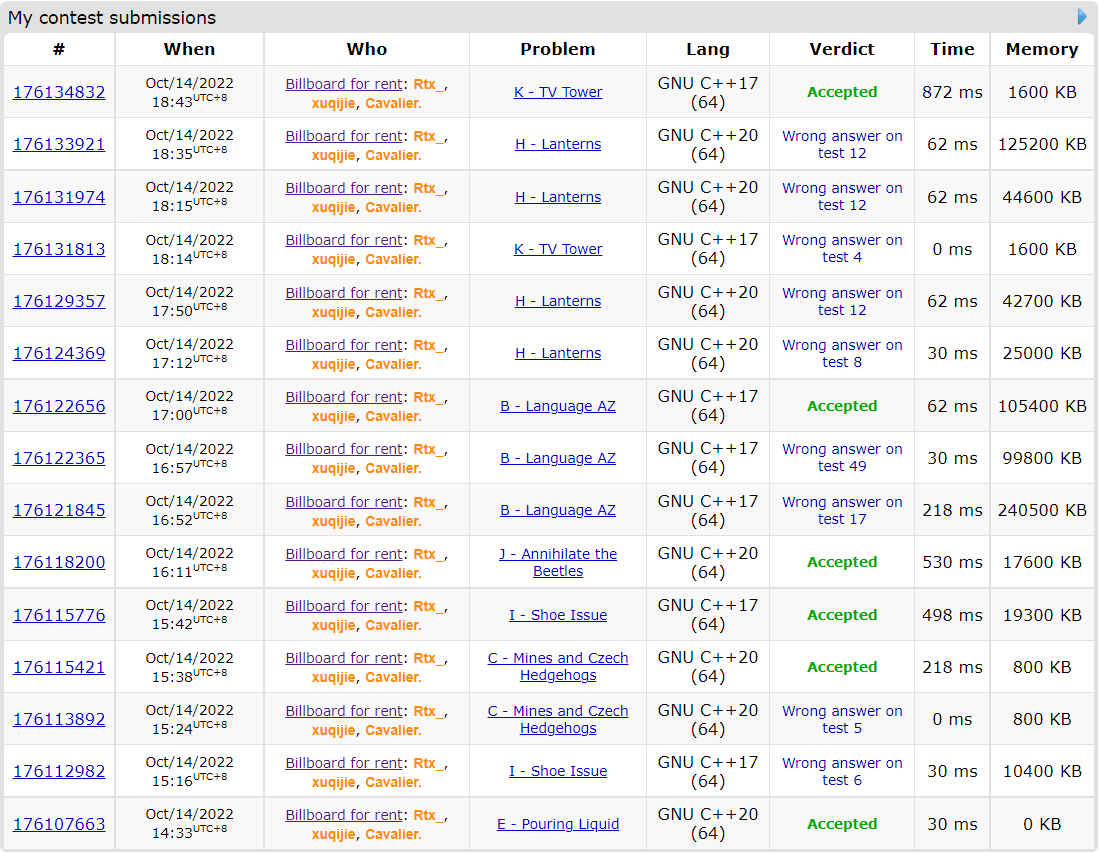View Wrong answer on test 6 verdict

click(842, 771)
